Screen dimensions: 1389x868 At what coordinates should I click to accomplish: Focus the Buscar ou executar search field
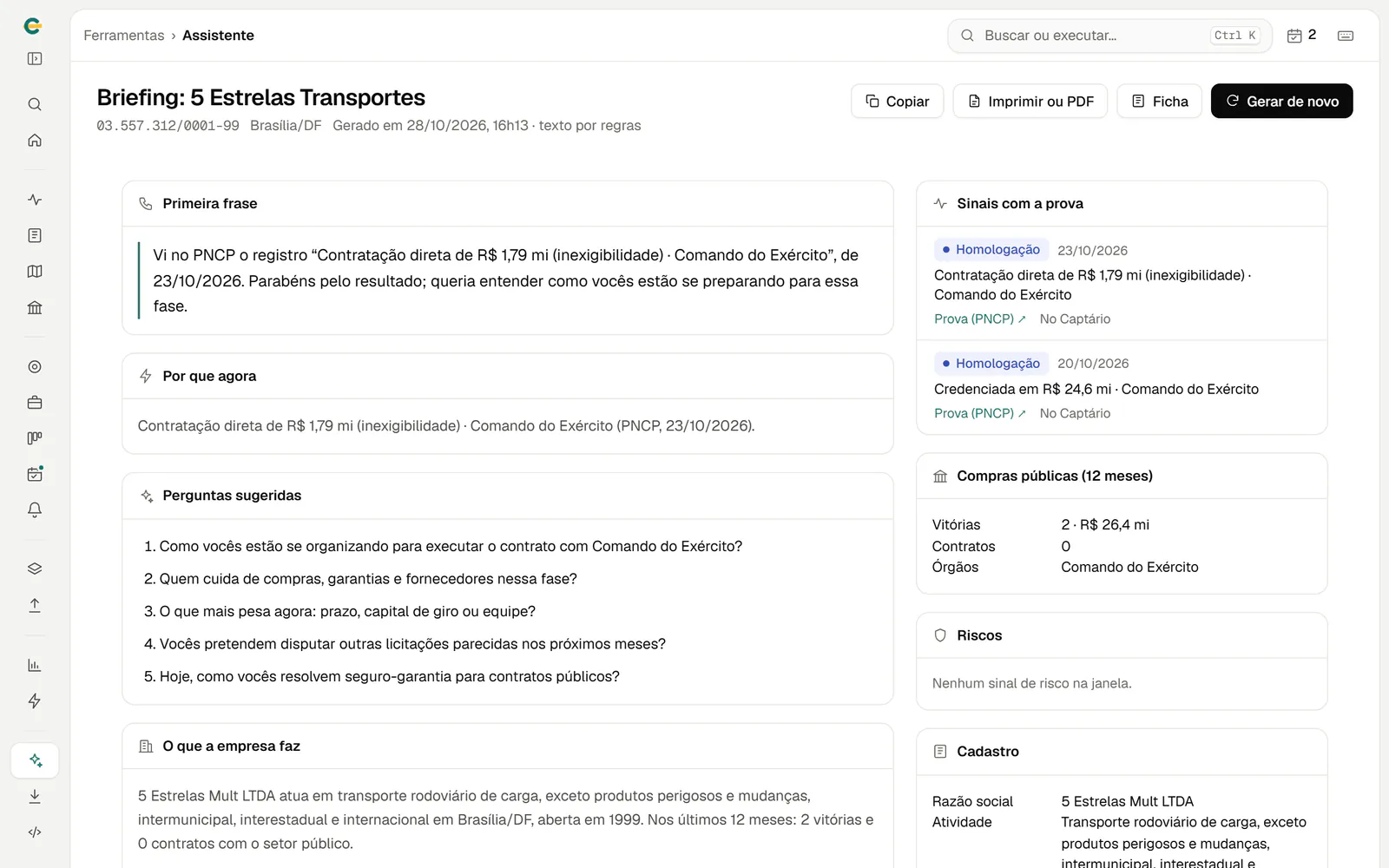coord(1109,36)
